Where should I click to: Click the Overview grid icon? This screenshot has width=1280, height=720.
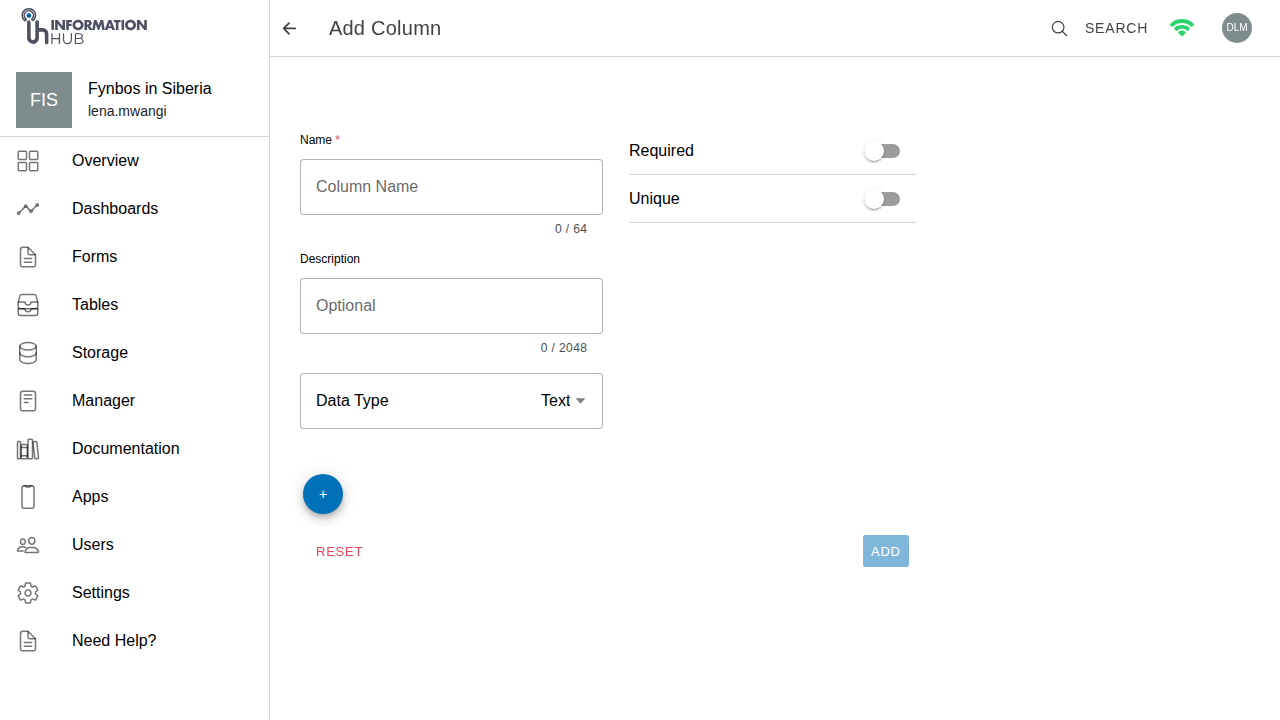[x=28, y=161]
